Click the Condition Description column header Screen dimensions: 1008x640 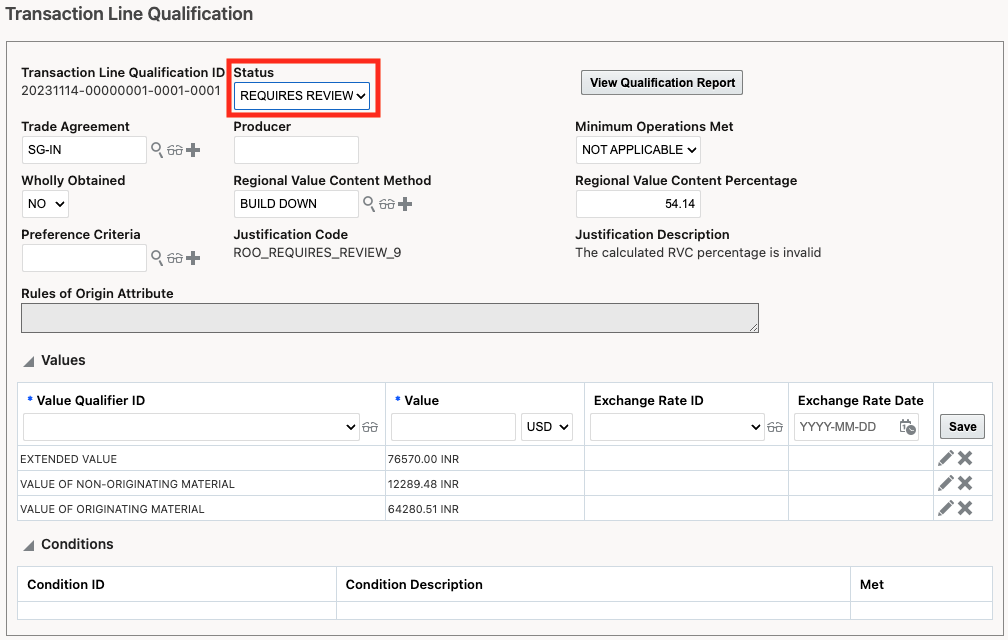(414, 584)
